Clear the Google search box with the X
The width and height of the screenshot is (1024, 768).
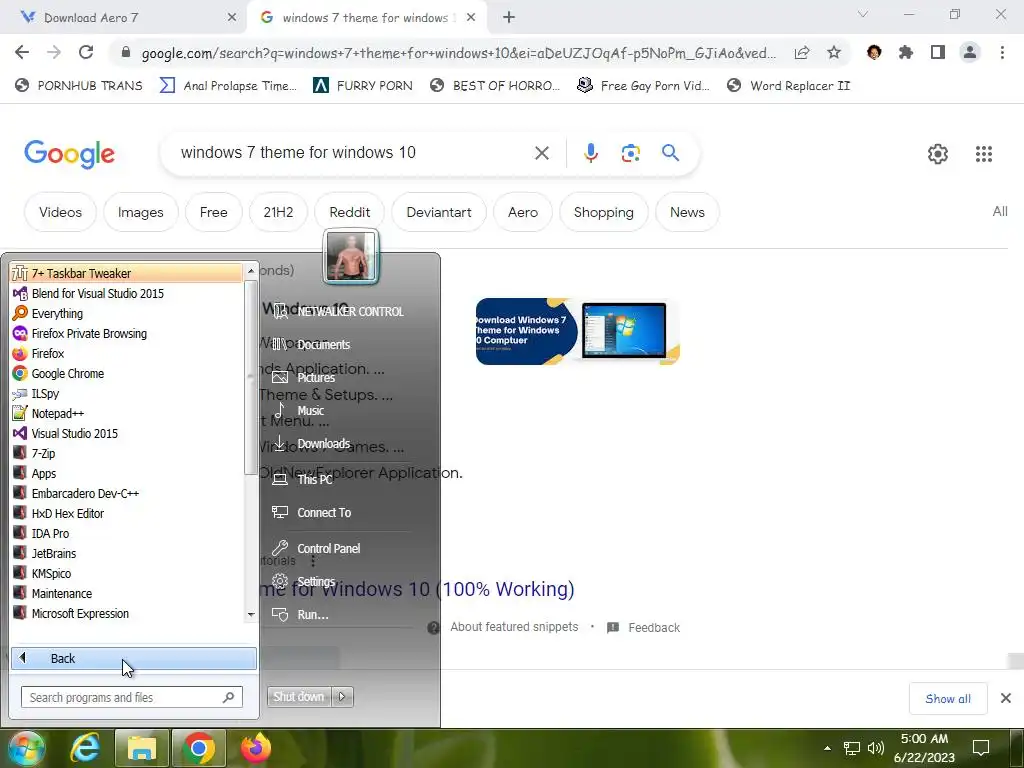(x=541, y=153)
